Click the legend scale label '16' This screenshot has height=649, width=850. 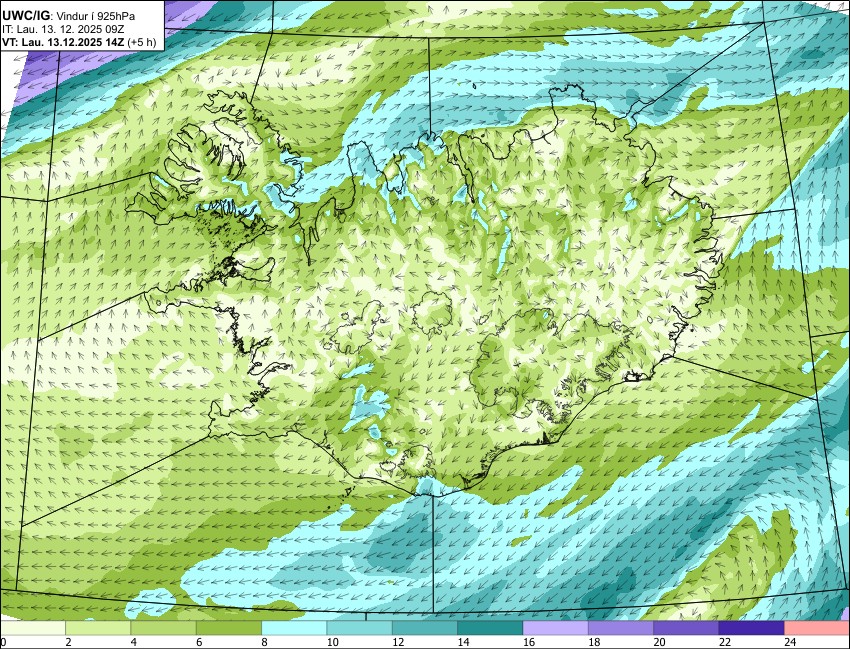coord(529,642)
